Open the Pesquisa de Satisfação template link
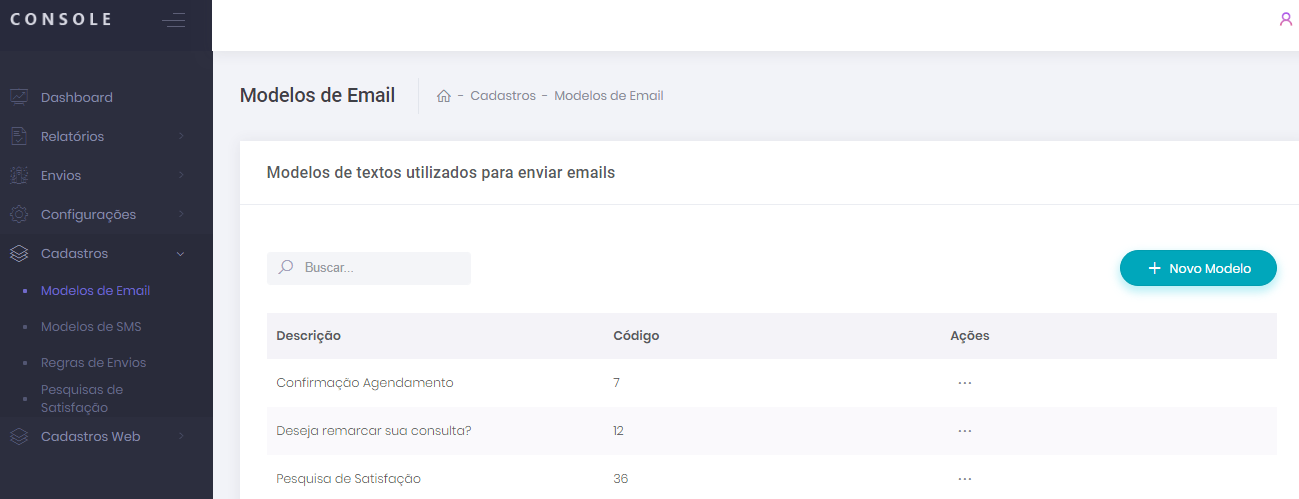Screen dimensions: 1299x499 [348, 479]
